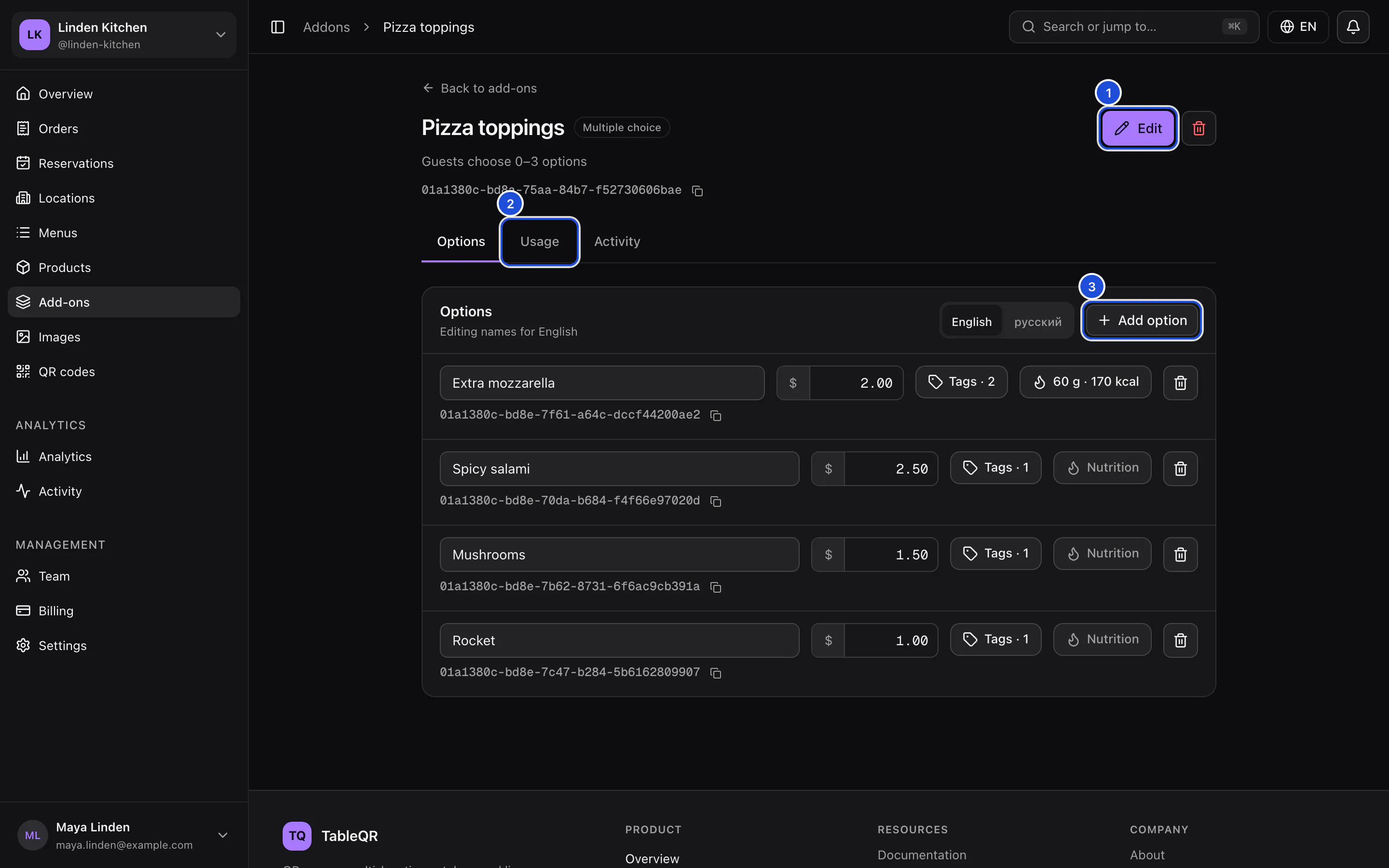The height and width of the screenshot is (868, 1389).
Task: Focus the Search or jump to field
Action: point(1133,27)
